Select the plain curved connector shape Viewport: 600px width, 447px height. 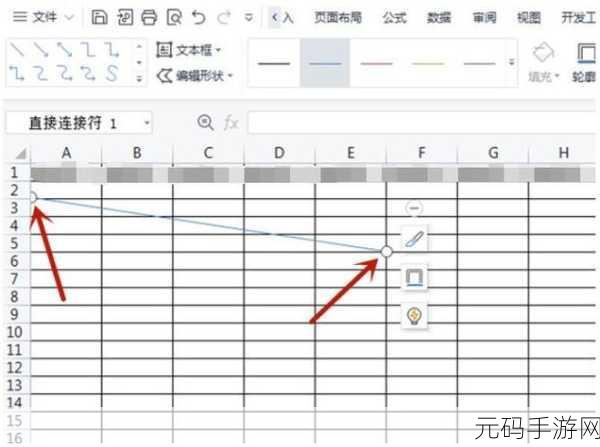point(41,73)
